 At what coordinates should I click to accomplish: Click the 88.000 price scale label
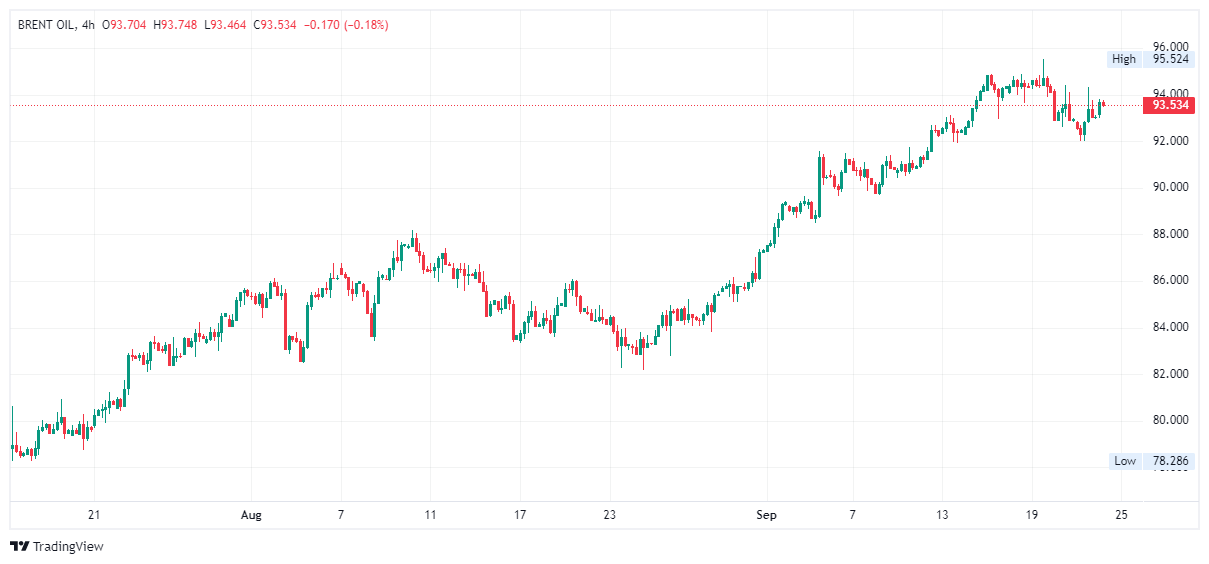click(1170, 234)
